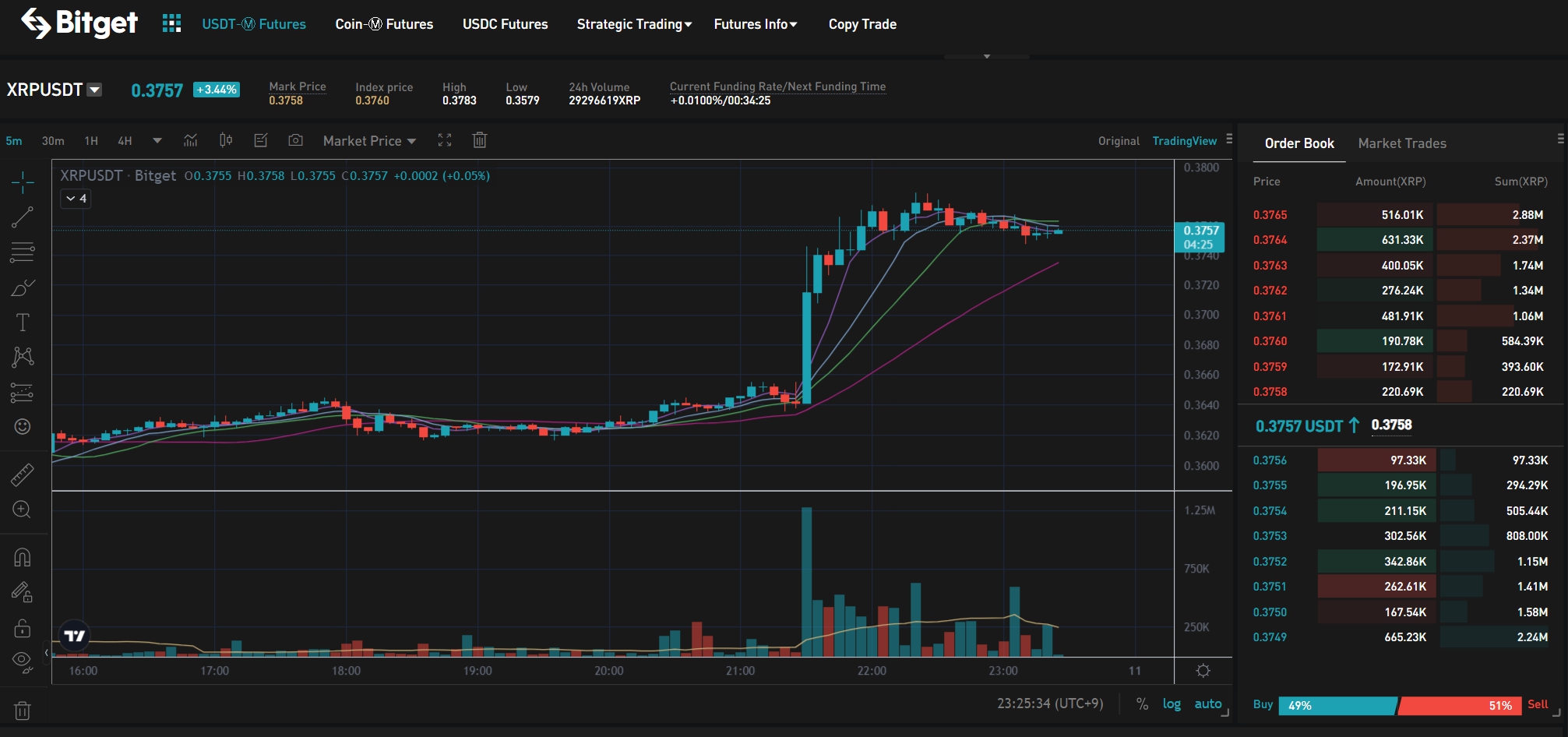Screen dimensions: 1568x737
Task: Collapse the indicator legend showing 4
Action: [76, 199]
